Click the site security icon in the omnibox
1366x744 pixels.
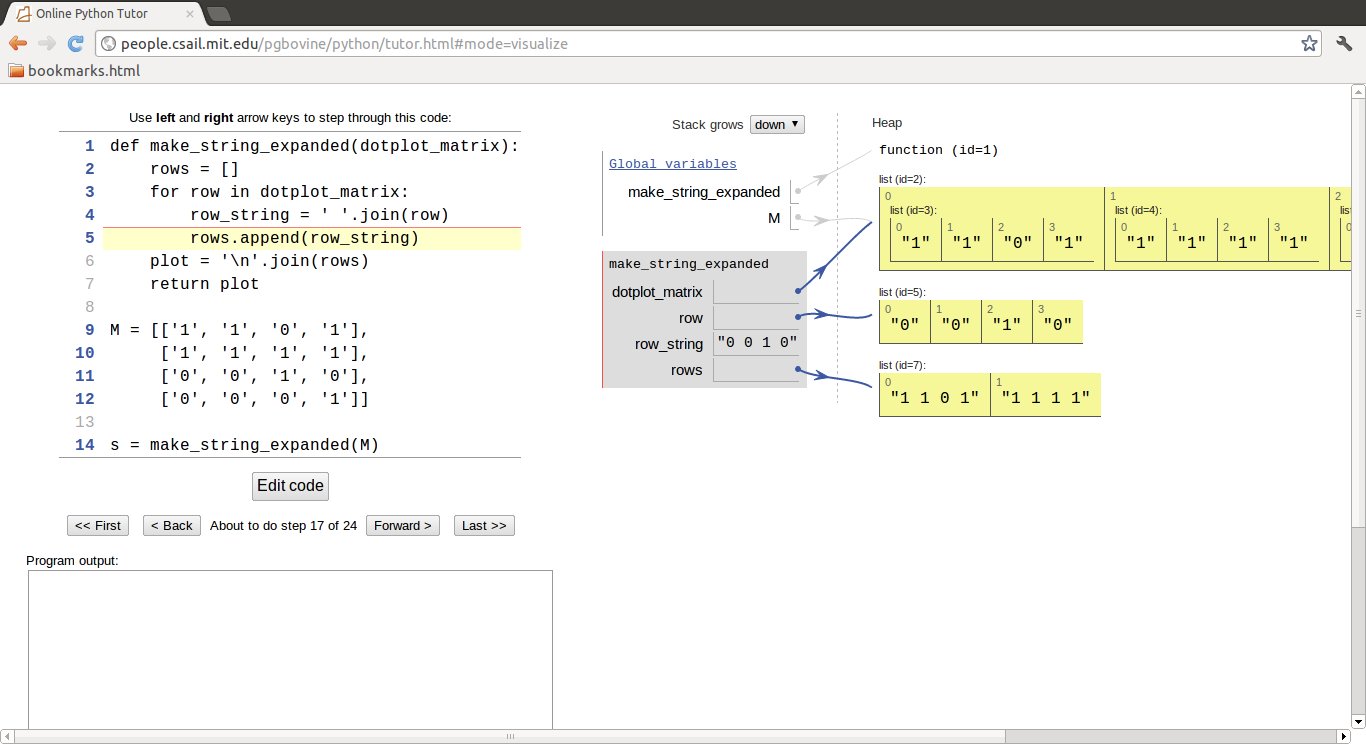point(106,43)
